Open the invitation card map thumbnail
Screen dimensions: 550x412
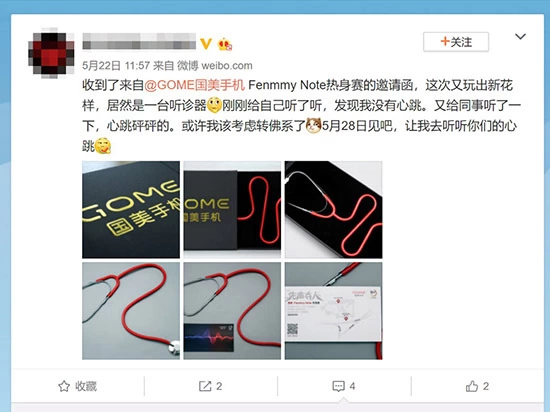(334, 311)
